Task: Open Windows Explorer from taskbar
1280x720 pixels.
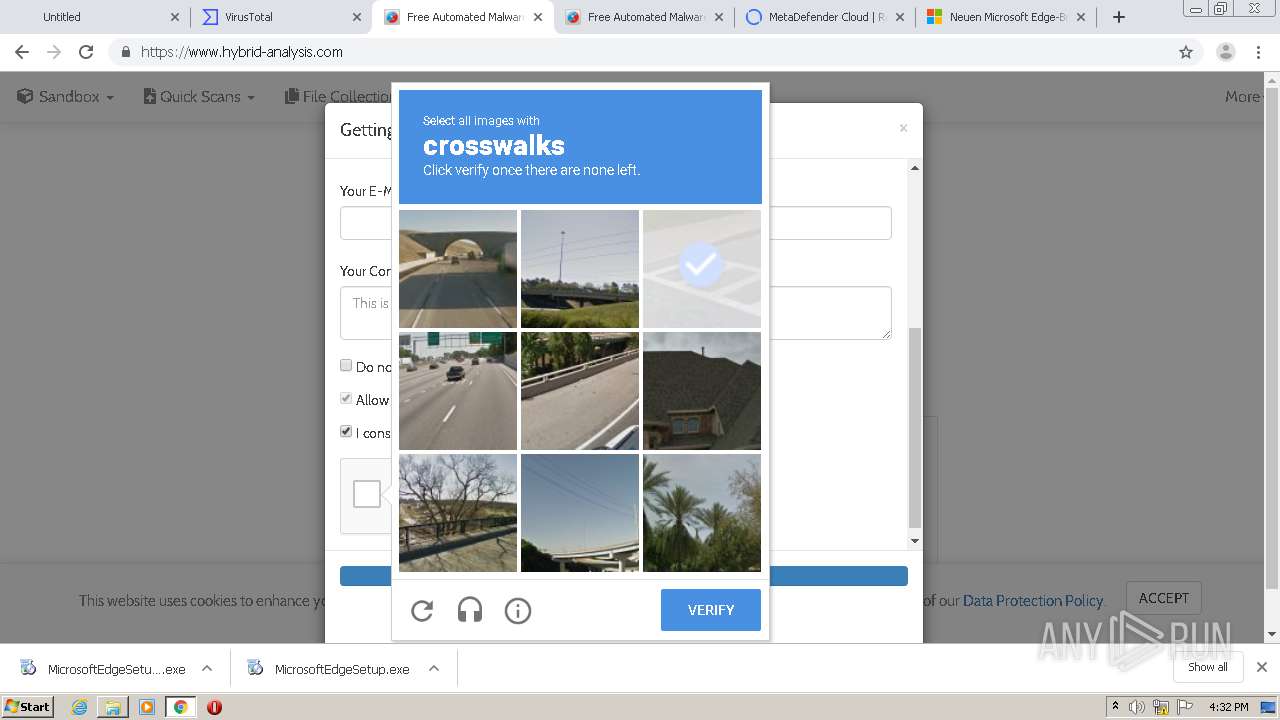Action: click(x=113, y=707)
